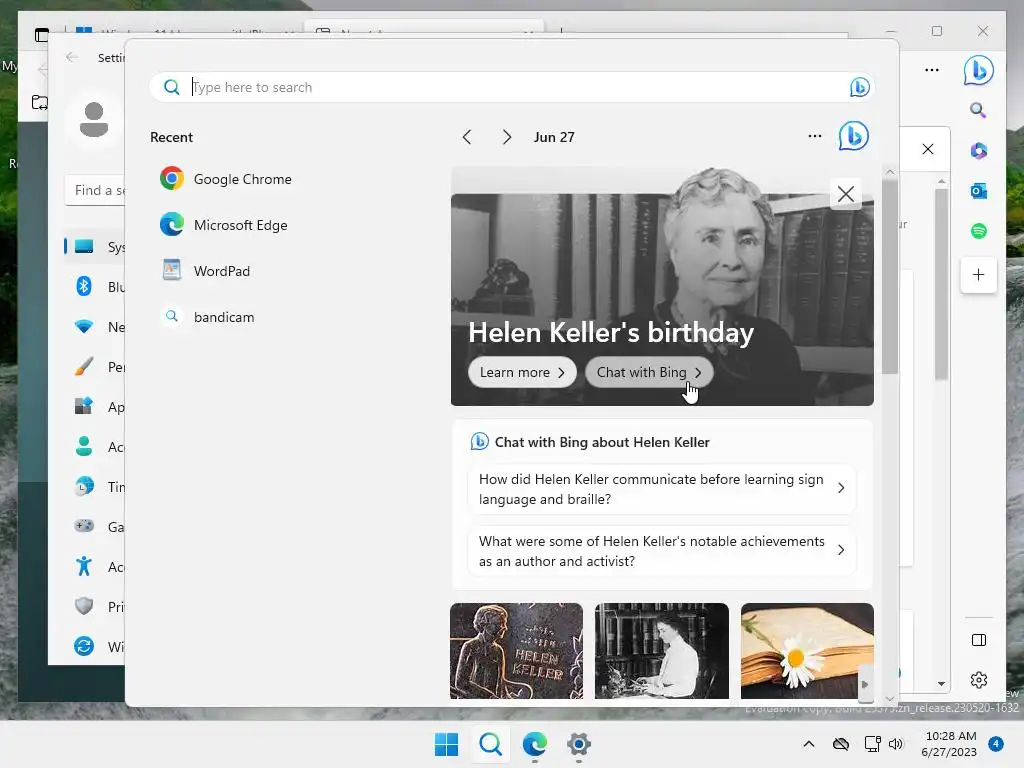The height and width of the screenshot is (768, 1024).
Task: Ask how Helen Keller communicated before sign language
Action: (662, 489)
